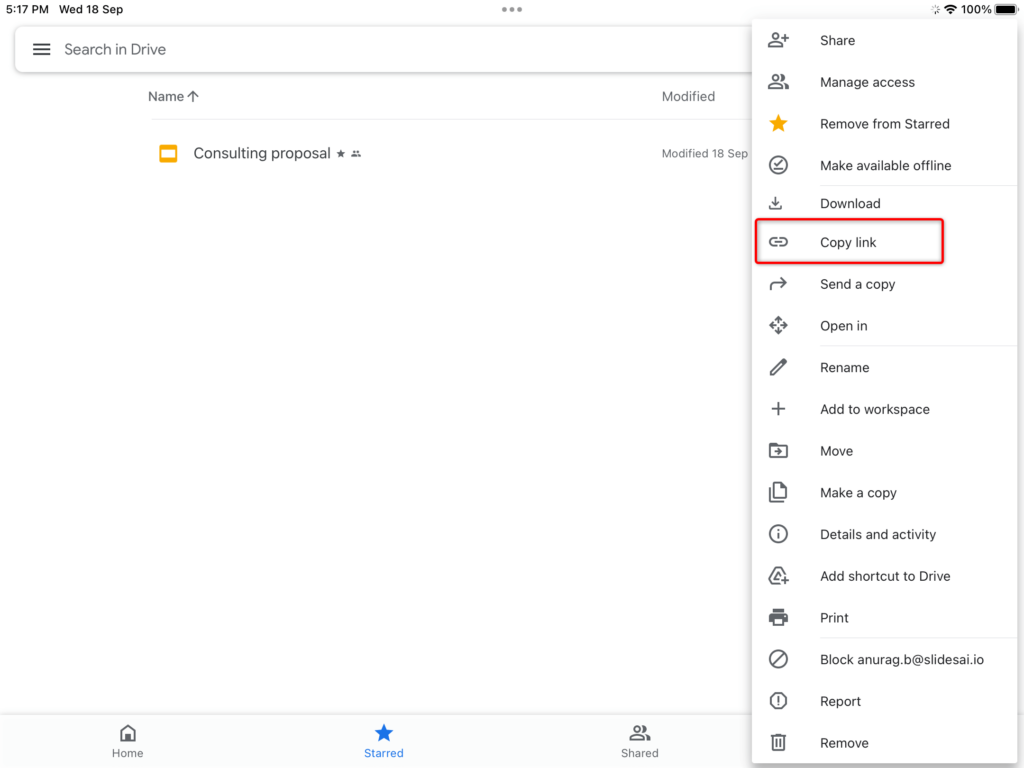Click the Details and activity option

coord(878,534)
